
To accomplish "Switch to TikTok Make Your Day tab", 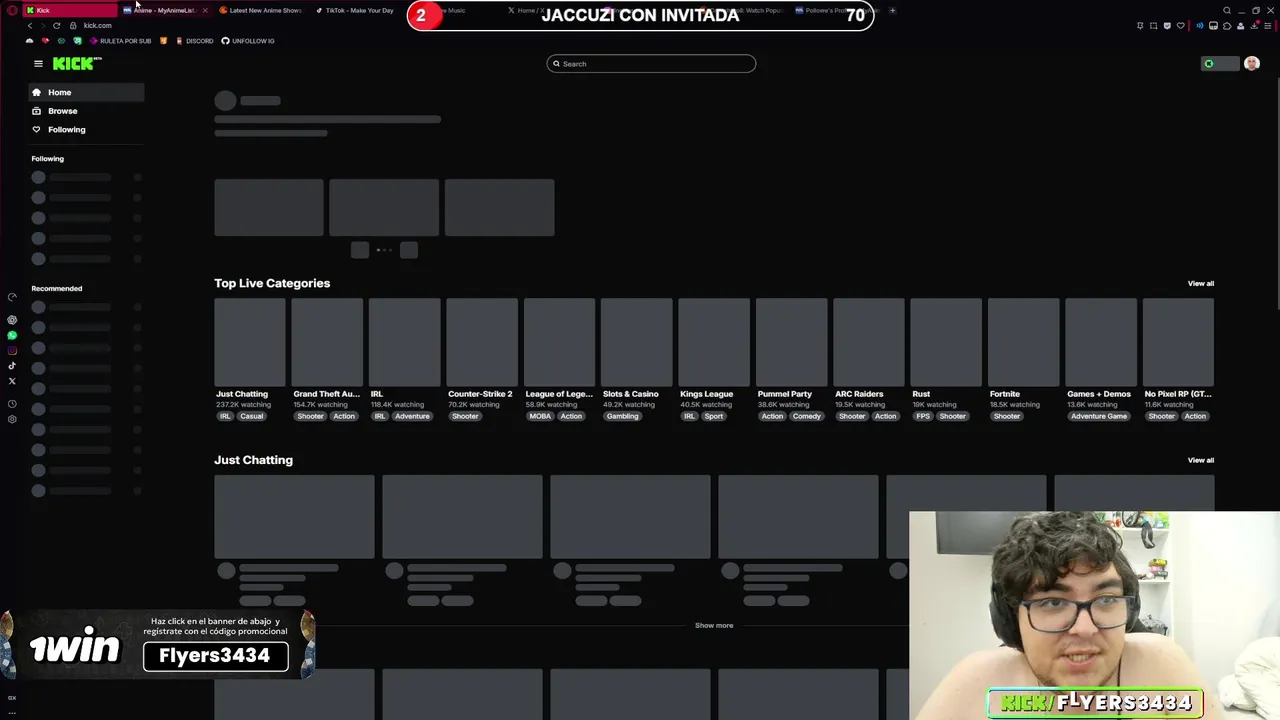I will (358, 10).
